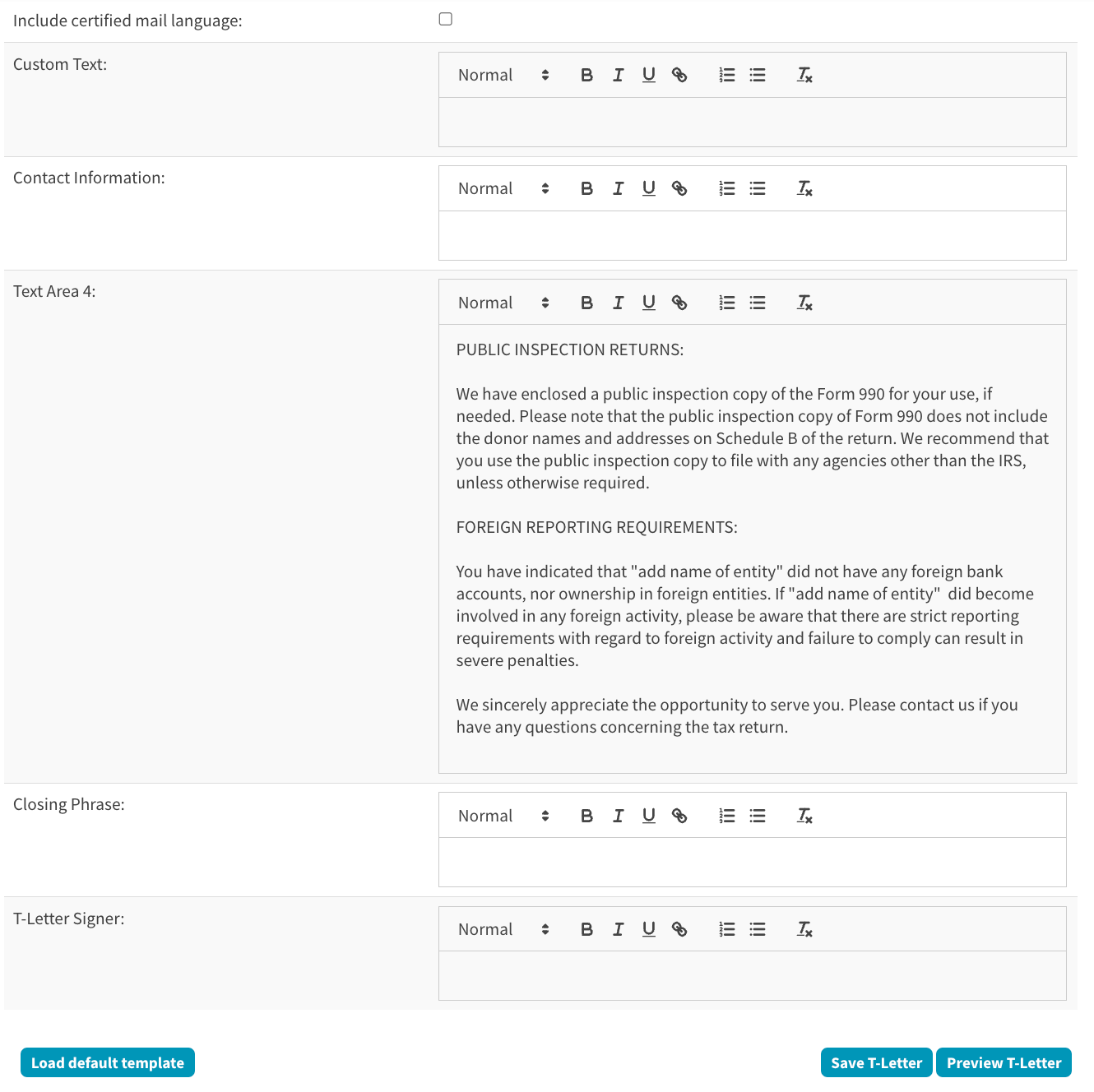Click Bold icon in Custom Text toolbar

586,76
